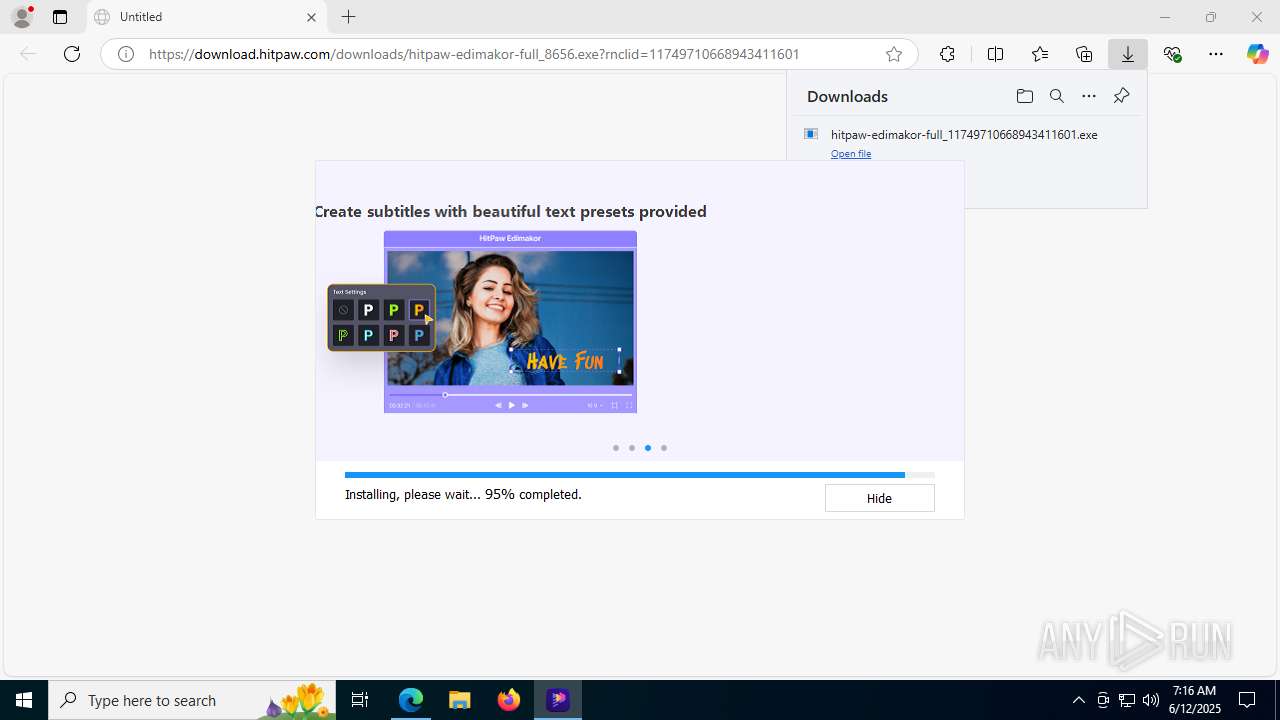Open the network tray icon
The height and width of the screenshot is (720, 1280).
point(1127,700)
